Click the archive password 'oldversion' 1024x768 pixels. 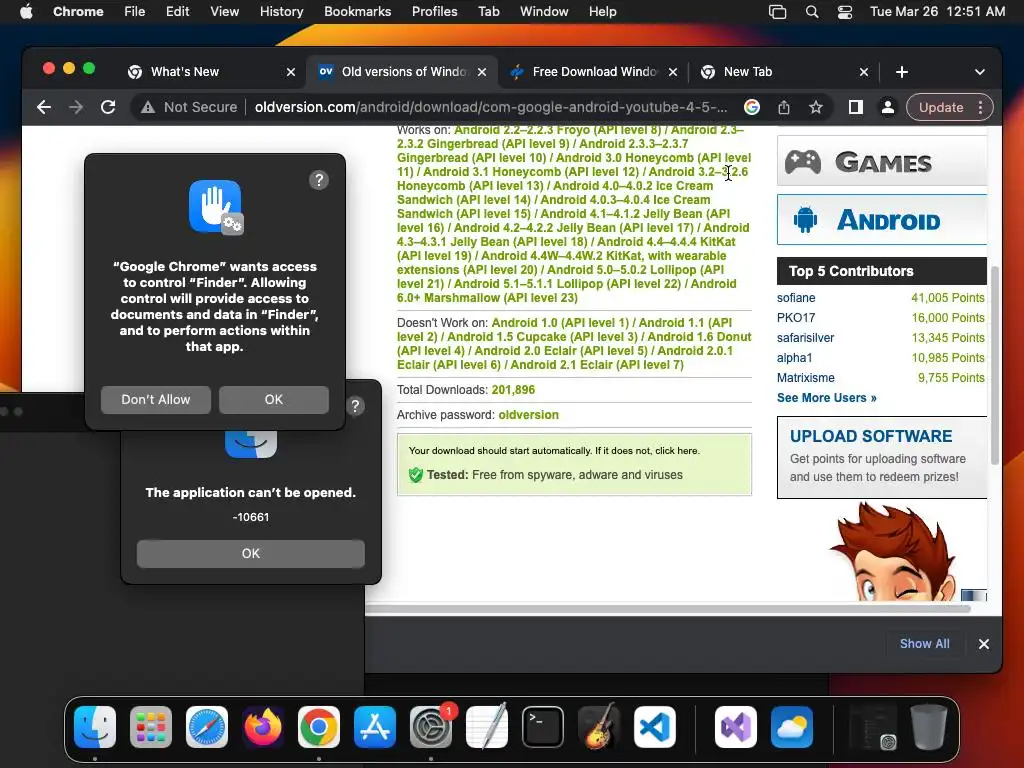(528, 415)
